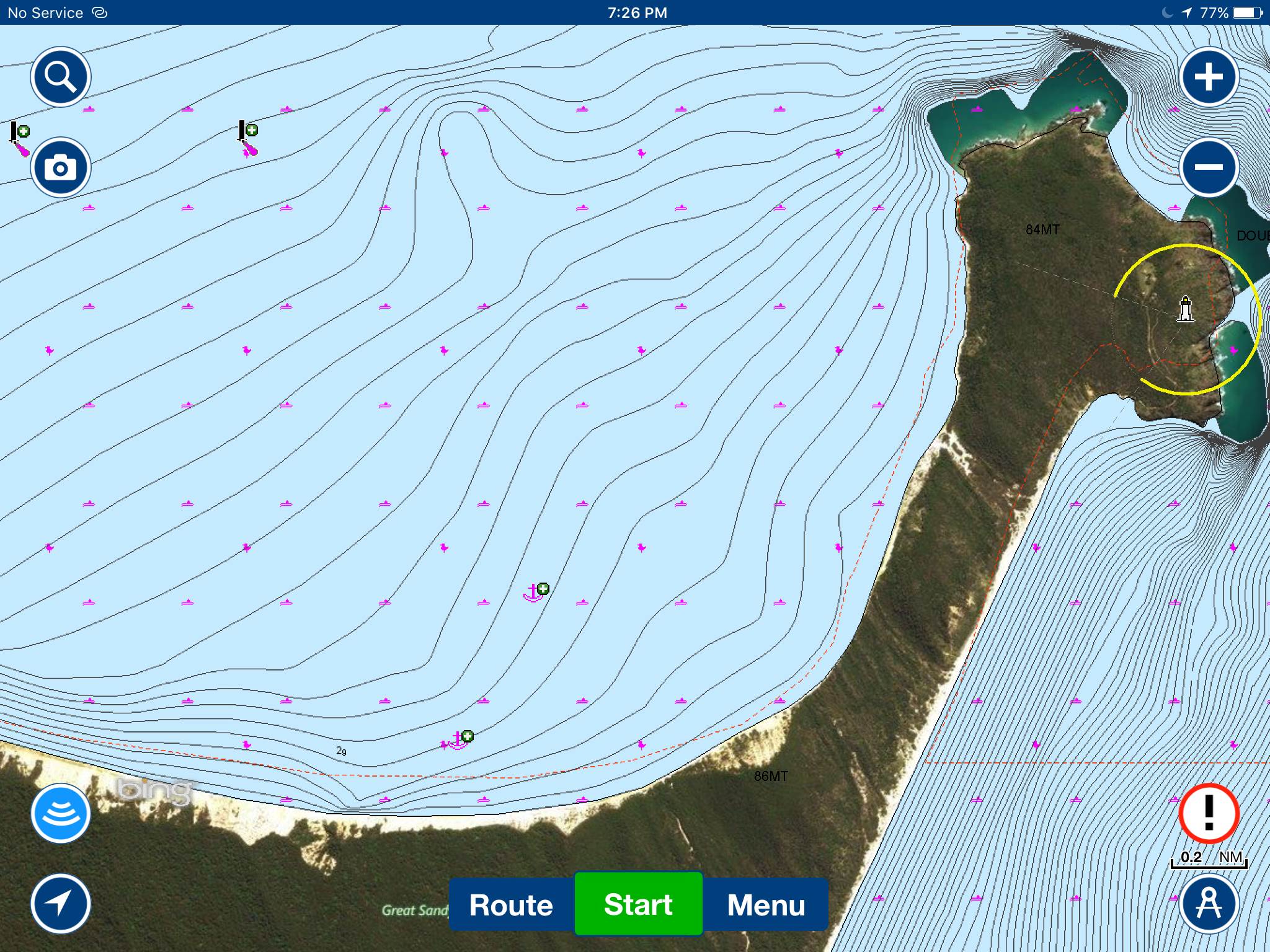The image size is (1270, 952).
Task: Open the Menu tab
Action: point(766,904)
